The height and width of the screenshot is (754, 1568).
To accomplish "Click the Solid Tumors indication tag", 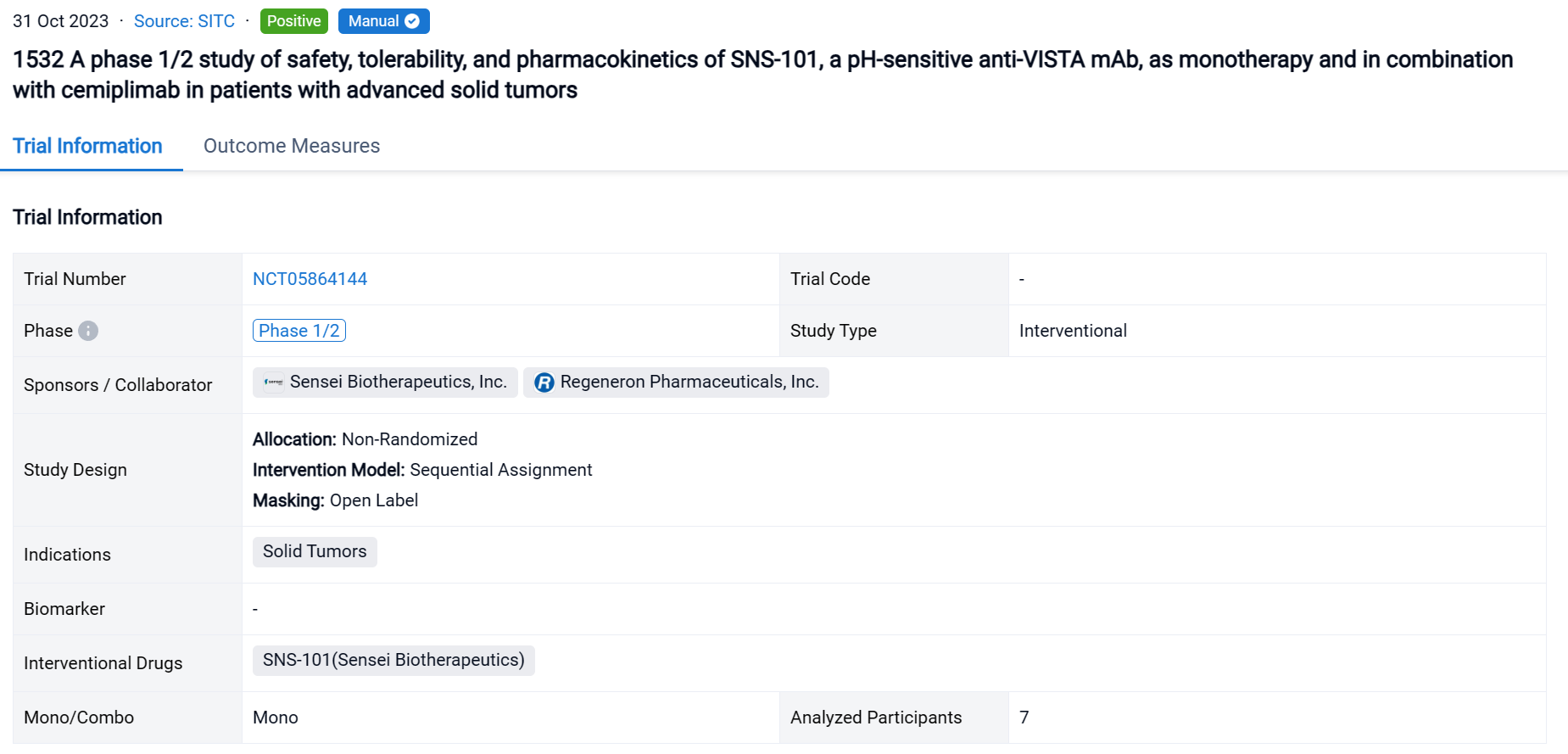I will point(315,552).
